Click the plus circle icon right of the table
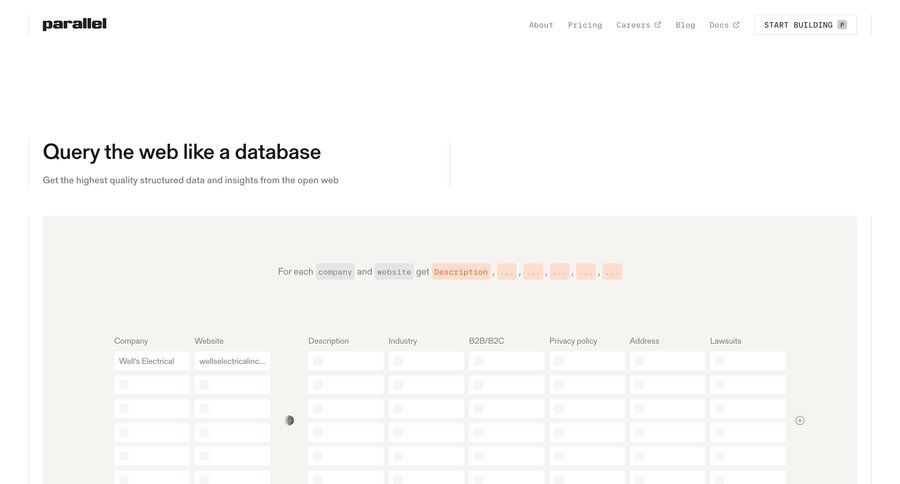900x484 pixels. tap(799, 420)
